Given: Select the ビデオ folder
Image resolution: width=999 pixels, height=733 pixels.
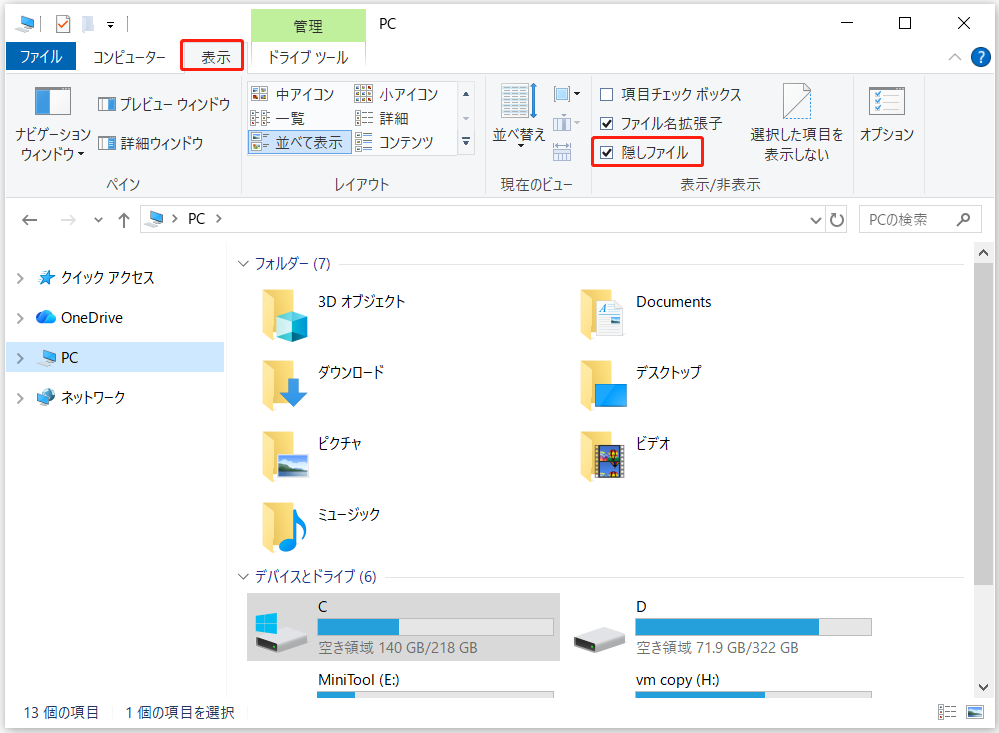Looking at the screenshot, I should [x=626, y=456].
